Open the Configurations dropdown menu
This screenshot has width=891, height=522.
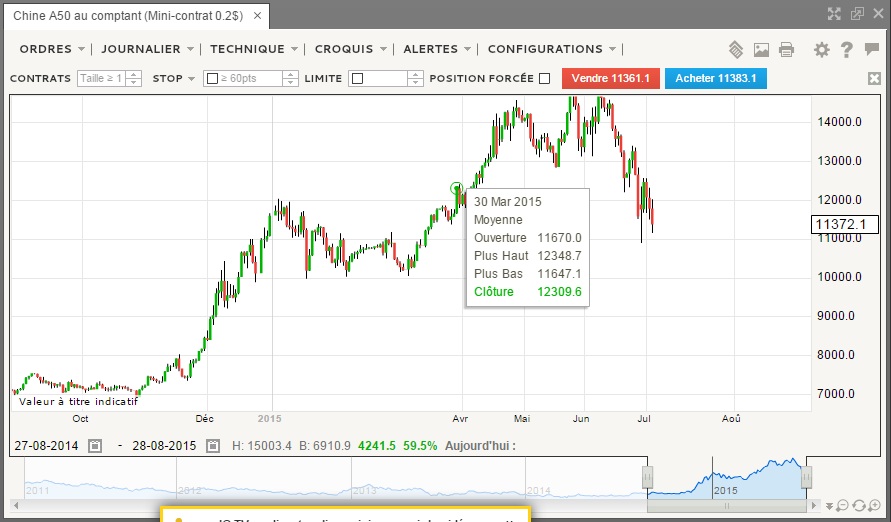point(551,49)
